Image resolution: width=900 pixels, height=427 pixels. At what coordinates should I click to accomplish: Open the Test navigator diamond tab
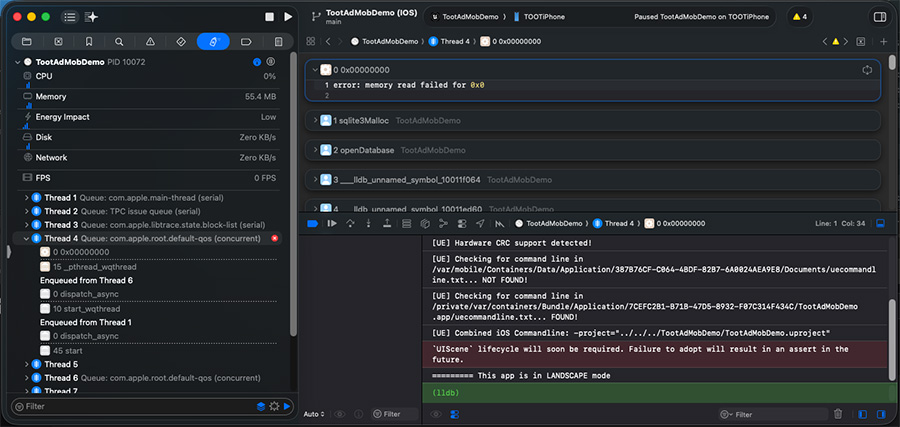(x=180, y=41)
